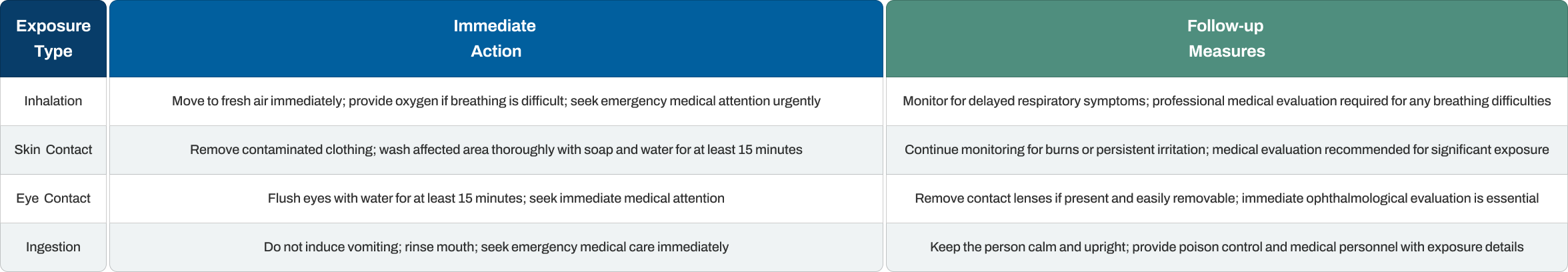This screenshot has width=1568, height=272.
Task: Click the Follow-up Measures column header
Action: tap(1227, 39)
